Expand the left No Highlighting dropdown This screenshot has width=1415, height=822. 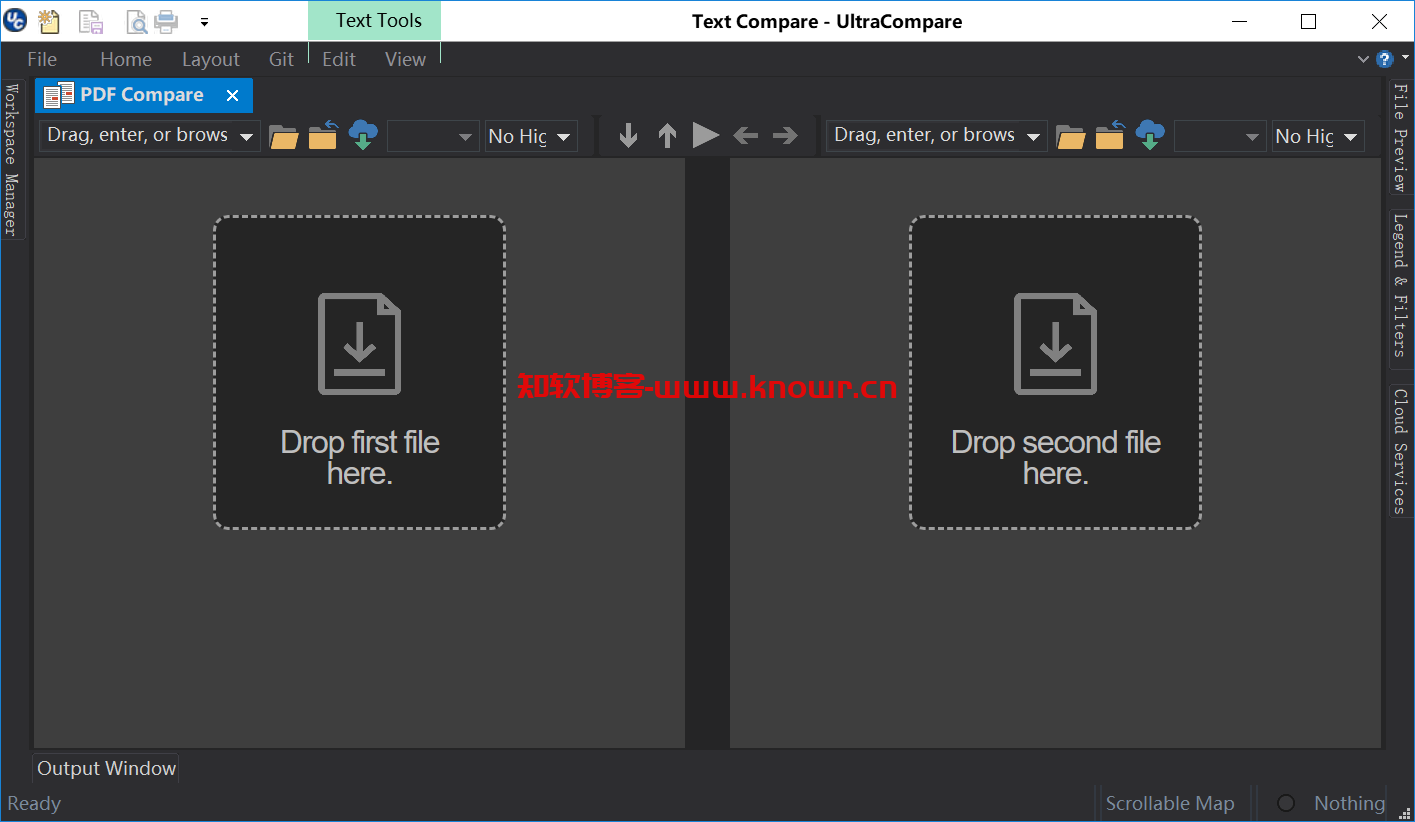point(564,136)
